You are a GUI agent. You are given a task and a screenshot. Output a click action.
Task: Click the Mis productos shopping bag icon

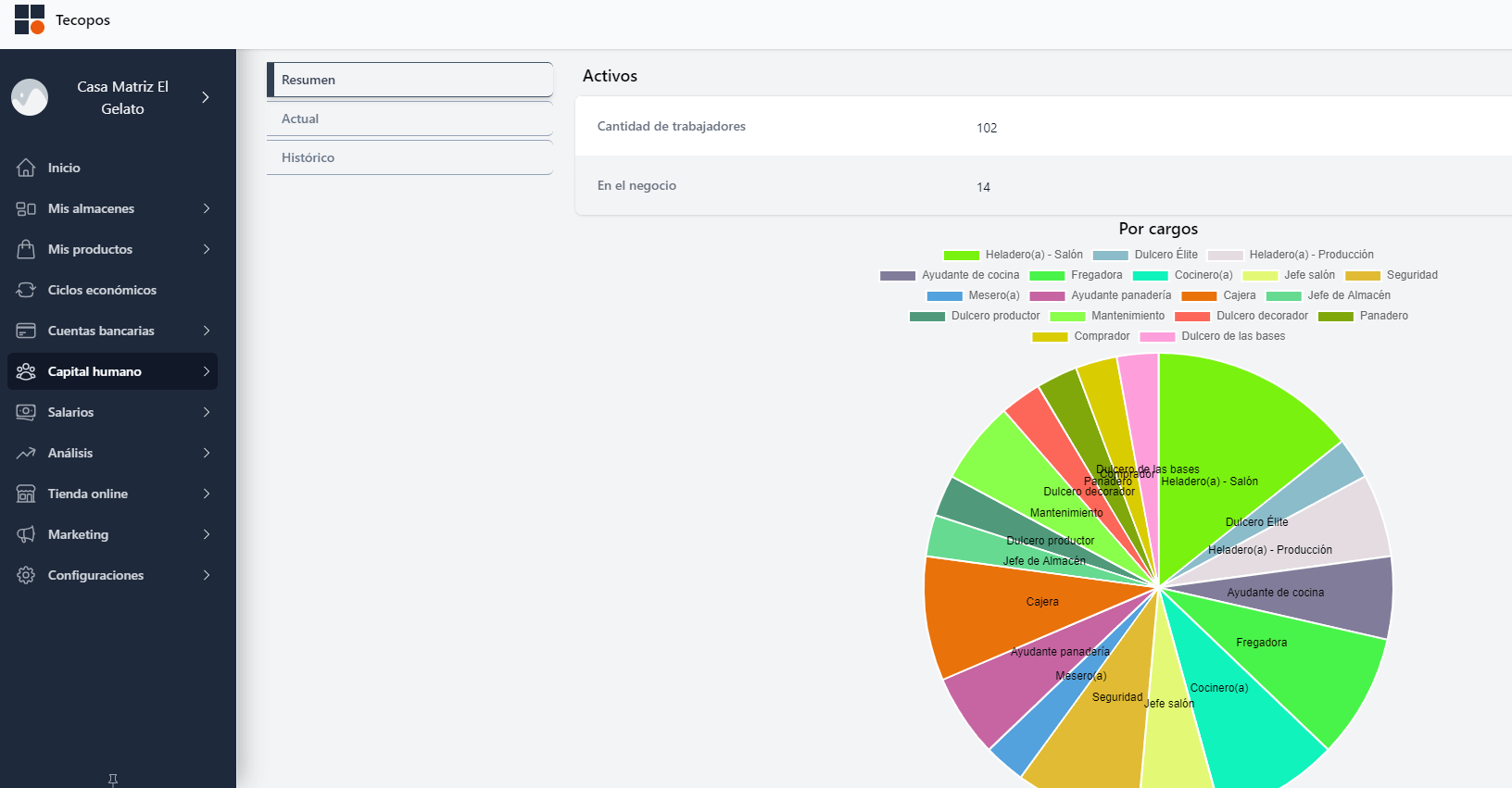point(26,249)
